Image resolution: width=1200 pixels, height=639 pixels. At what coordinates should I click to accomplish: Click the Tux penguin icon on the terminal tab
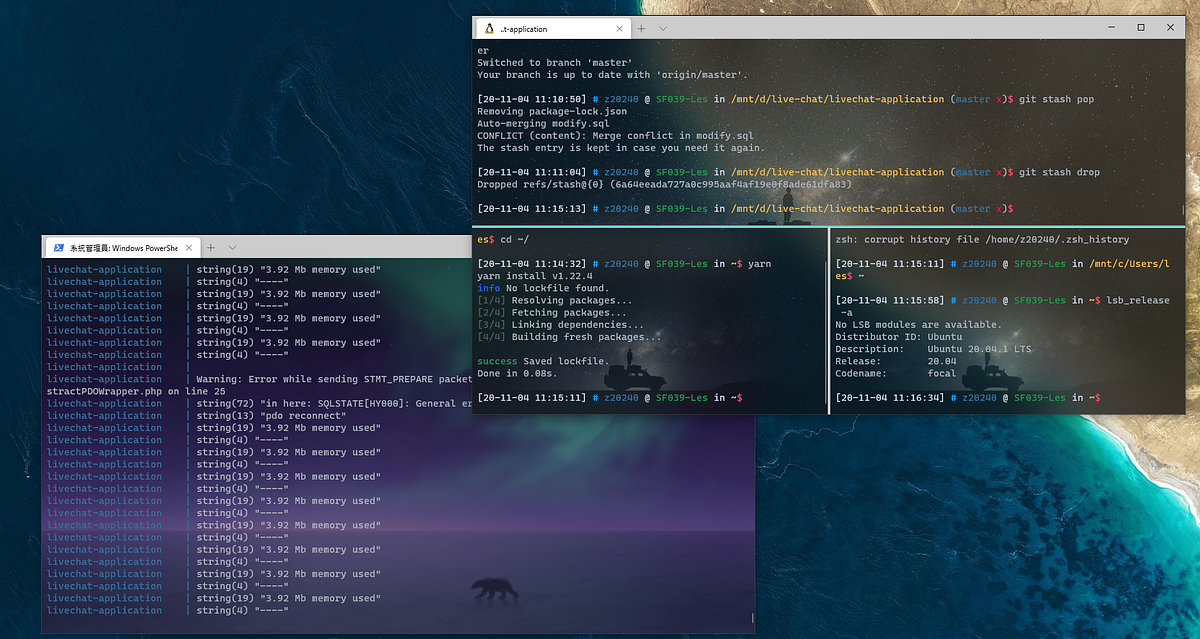point(489,28)
